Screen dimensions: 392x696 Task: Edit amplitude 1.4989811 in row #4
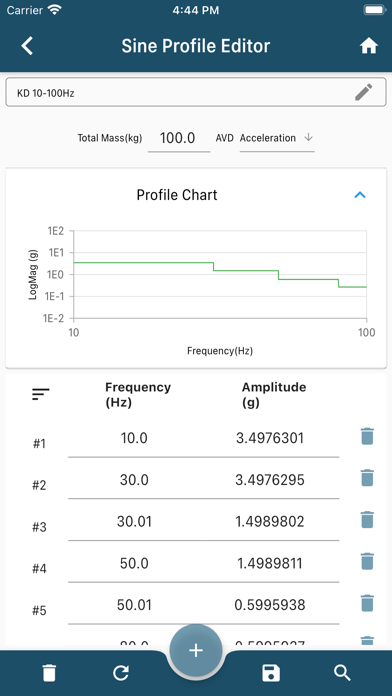(269, 563)
